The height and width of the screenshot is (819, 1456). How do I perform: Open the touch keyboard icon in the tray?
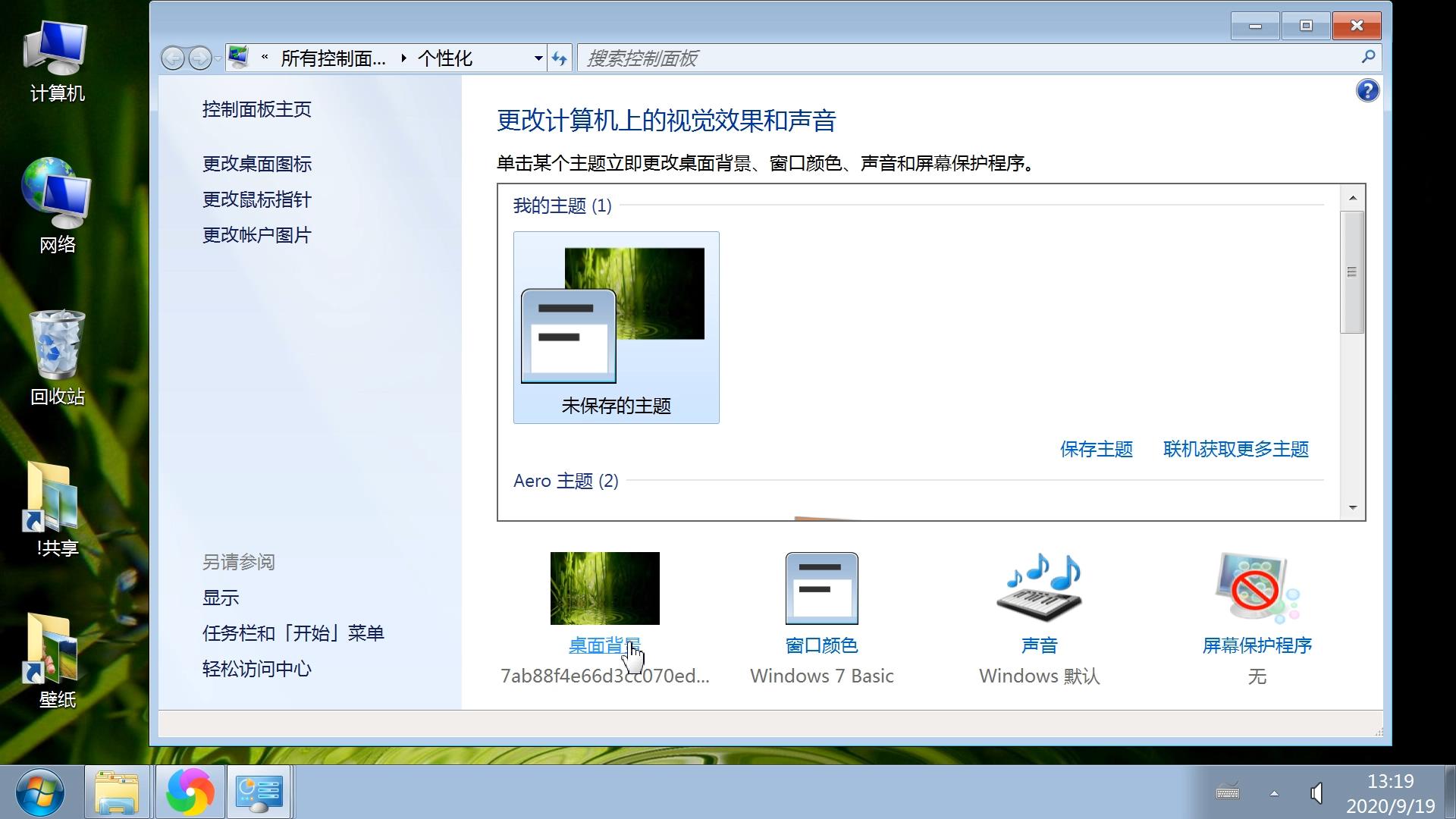pyautogui.click(x=1228, y=791)
